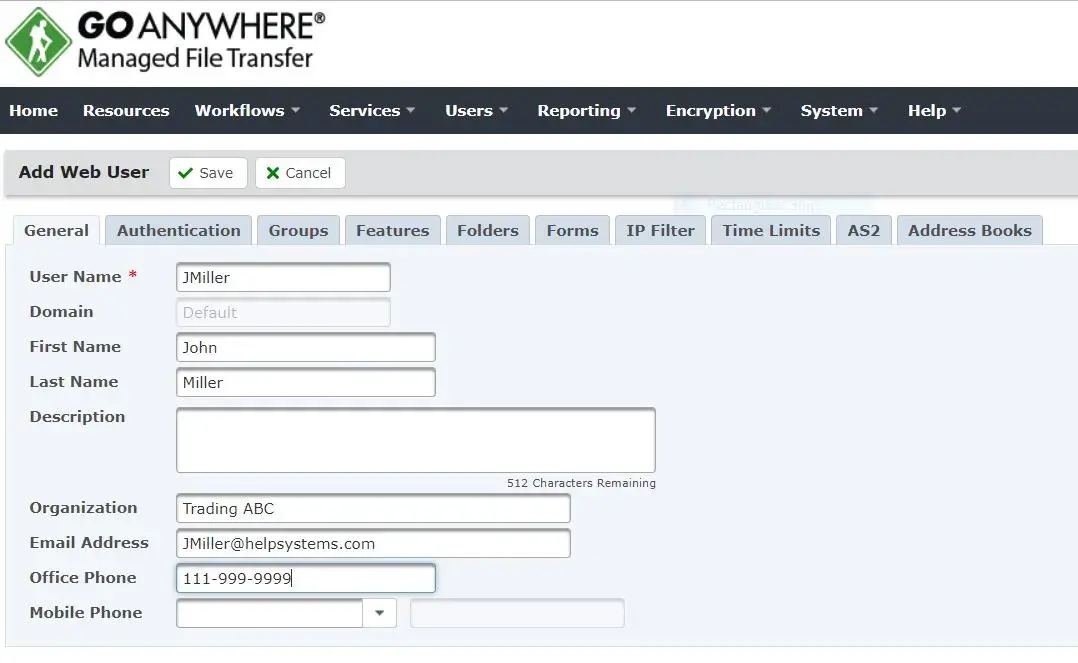This screenshot has height=663, width=1078.
Task: Click the User Name field
Action: (x=283, y=277)
